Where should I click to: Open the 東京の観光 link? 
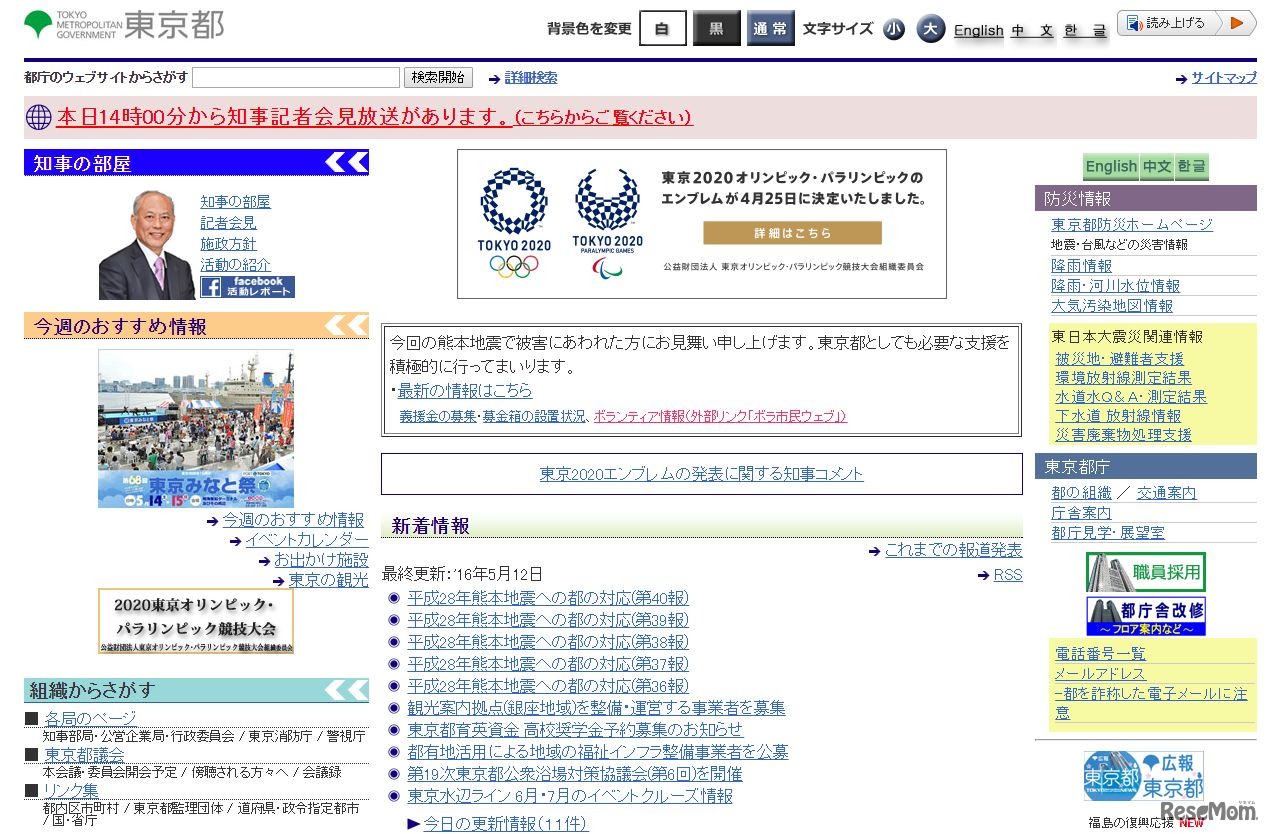[328, 580]
